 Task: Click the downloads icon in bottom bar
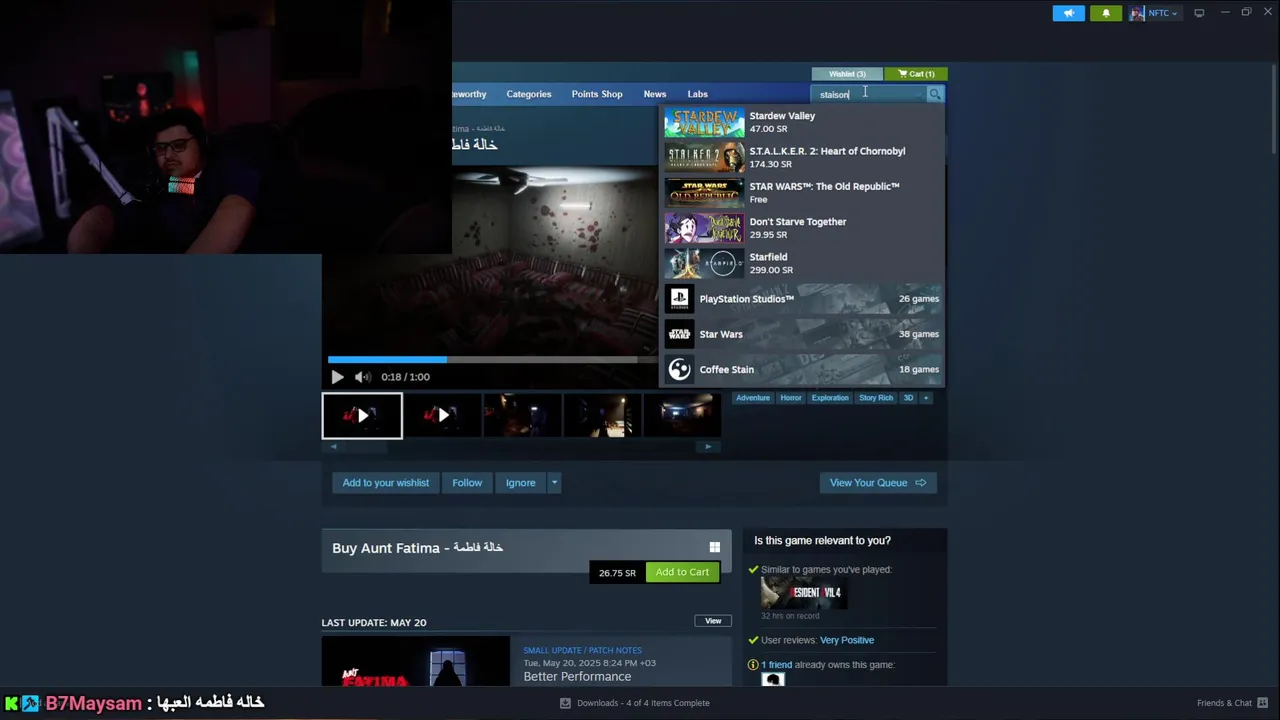[x=565, y=703]
